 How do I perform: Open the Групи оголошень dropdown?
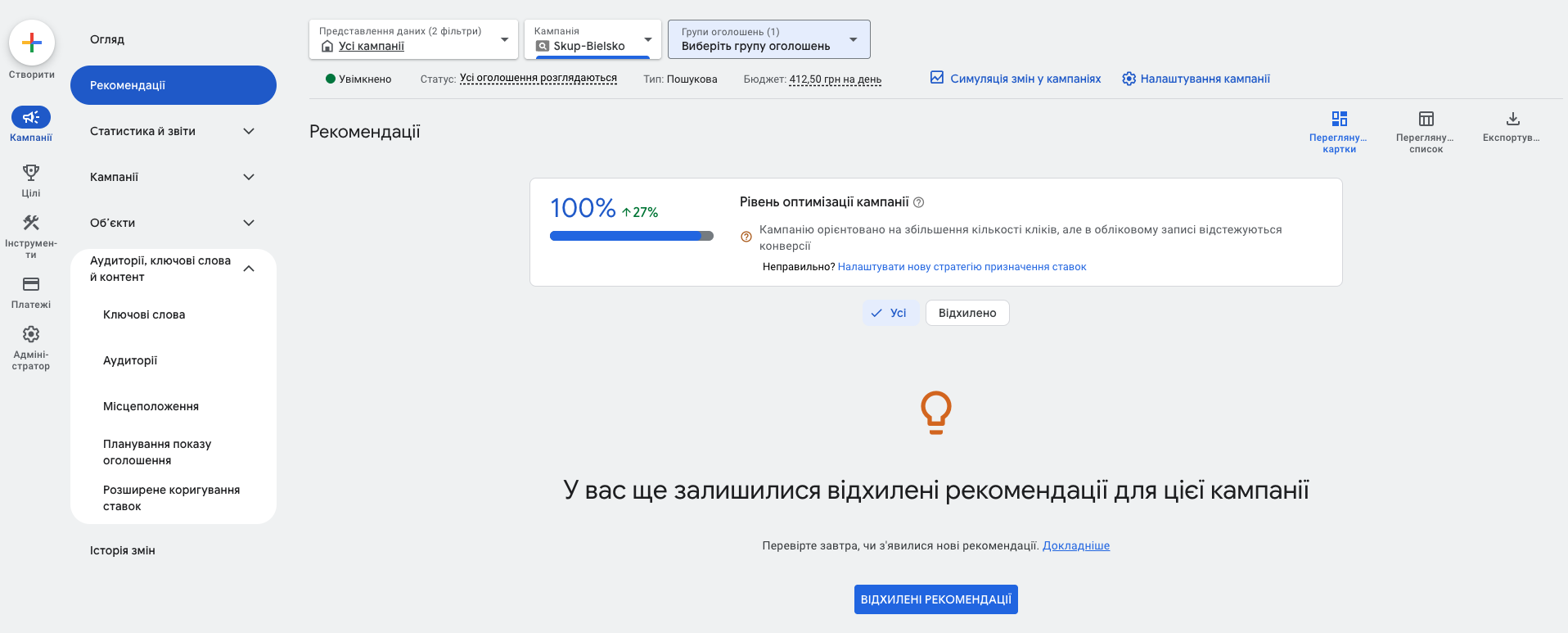point(768,39)
